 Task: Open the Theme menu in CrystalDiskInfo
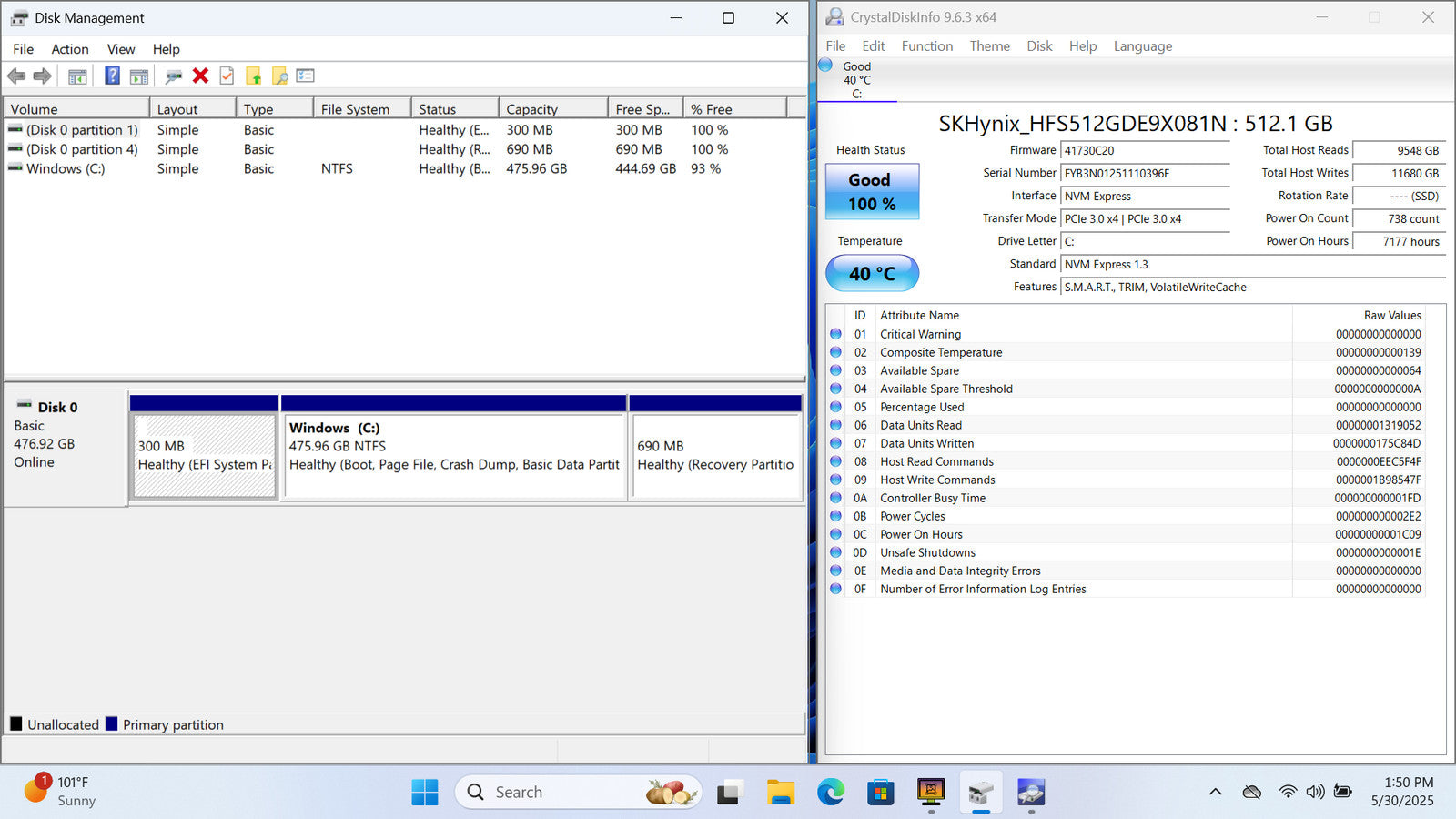tap(989, 46)
